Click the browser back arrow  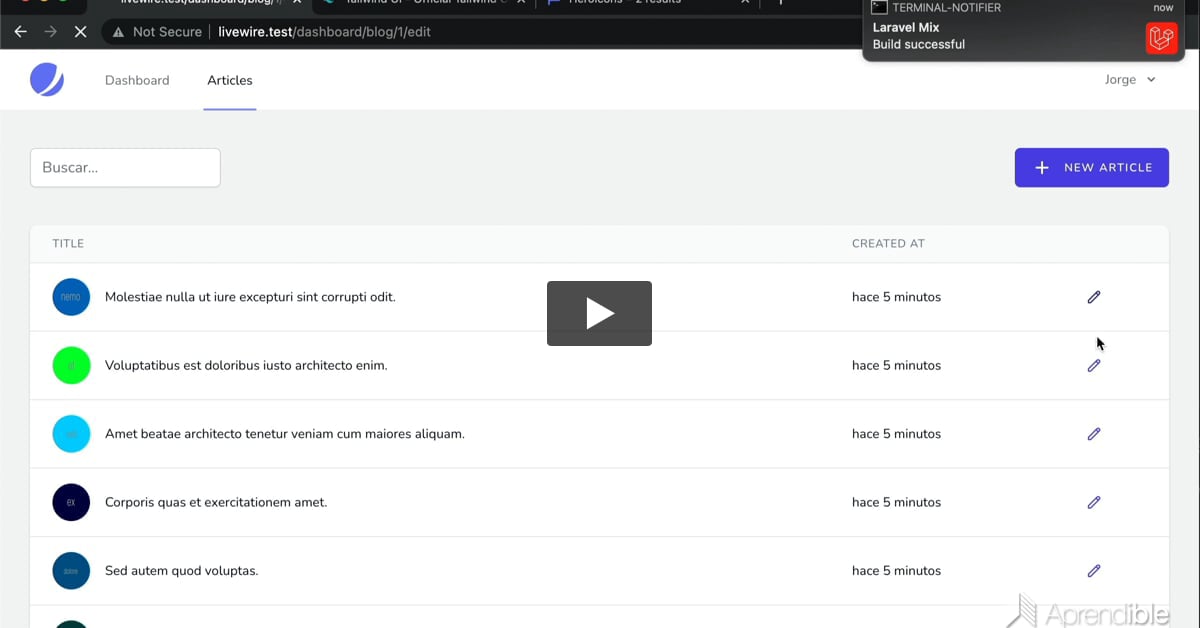tap(20, 32)
